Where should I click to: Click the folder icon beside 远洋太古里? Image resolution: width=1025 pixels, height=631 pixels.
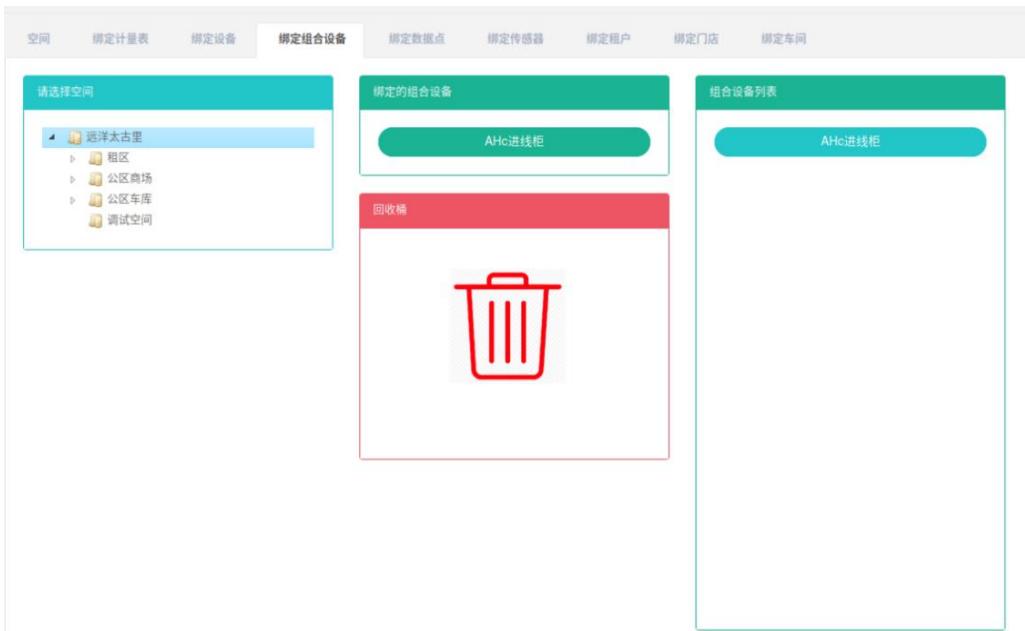(x=74, y=138)
